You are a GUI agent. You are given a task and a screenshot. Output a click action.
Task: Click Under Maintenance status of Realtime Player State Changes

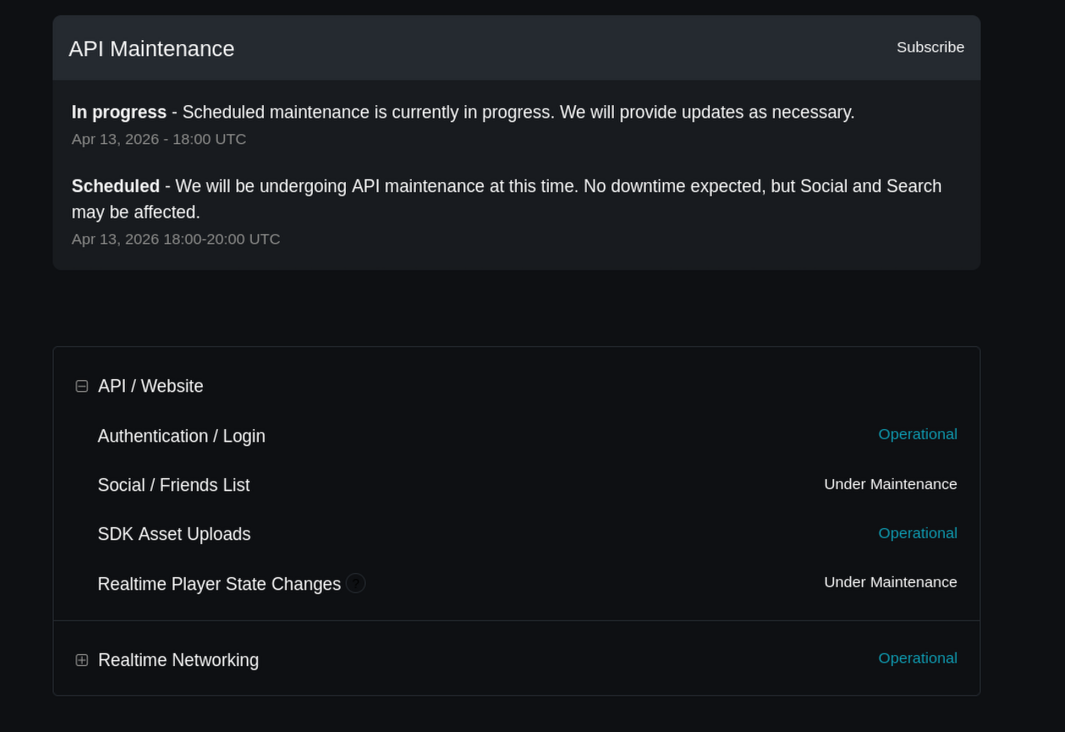pos(890,583)
